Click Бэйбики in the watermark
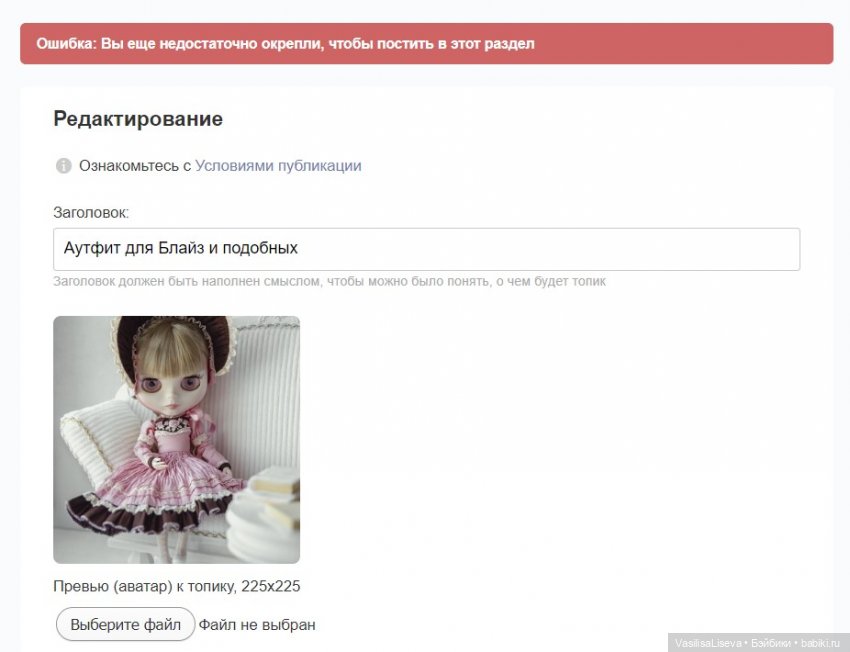Screen dimensions: 850x652 (x=771, y=643)
